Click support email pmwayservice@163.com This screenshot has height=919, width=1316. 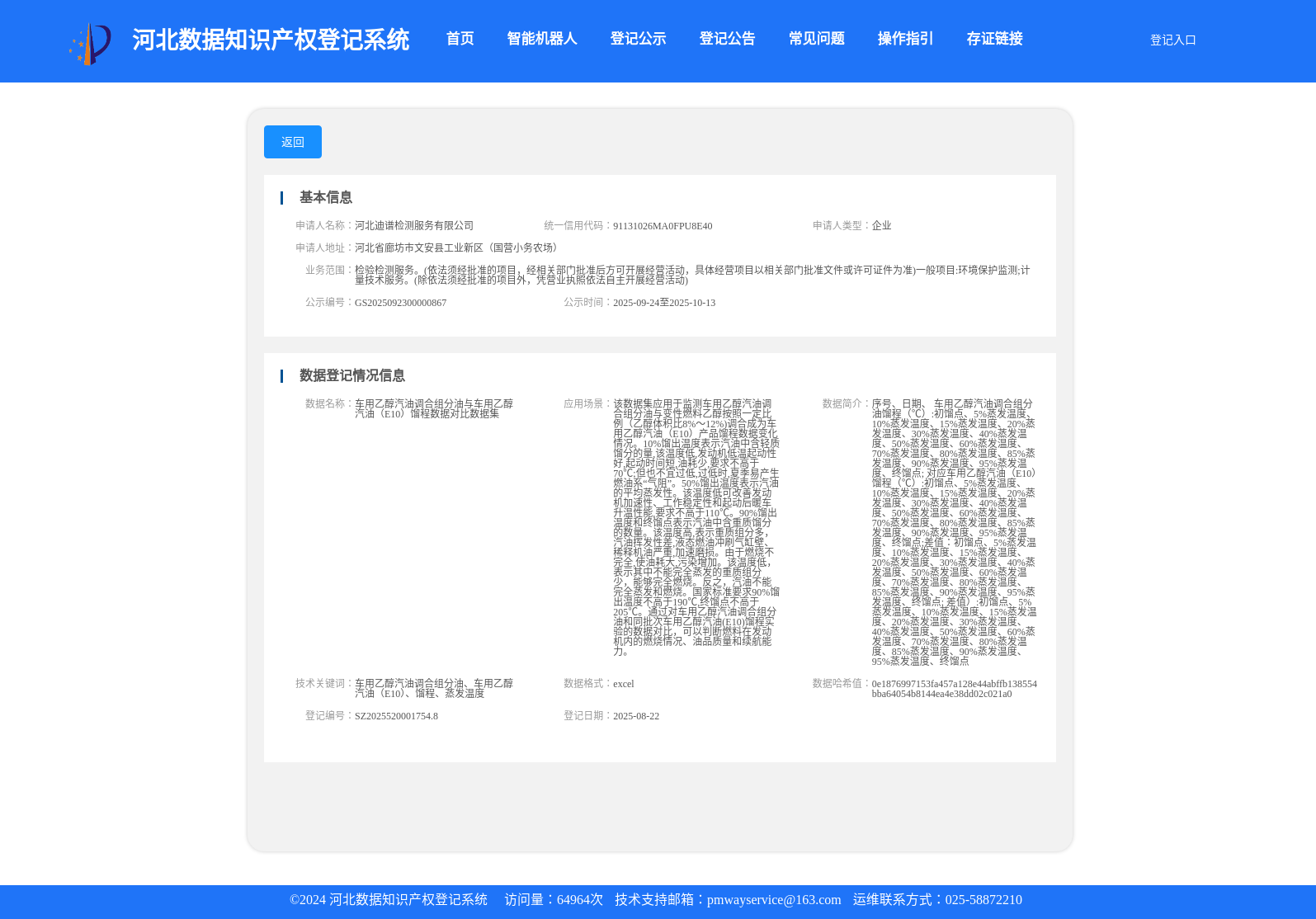pos(774,900)
